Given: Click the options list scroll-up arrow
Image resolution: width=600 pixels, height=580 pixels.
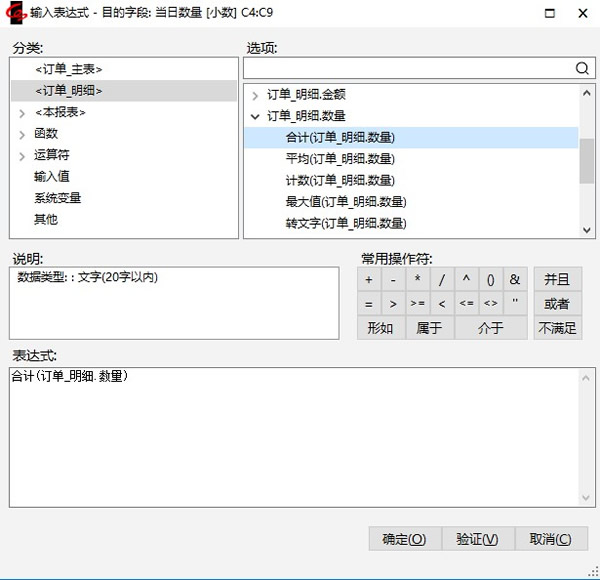Looking at the screenshot, I should [586, 93].
